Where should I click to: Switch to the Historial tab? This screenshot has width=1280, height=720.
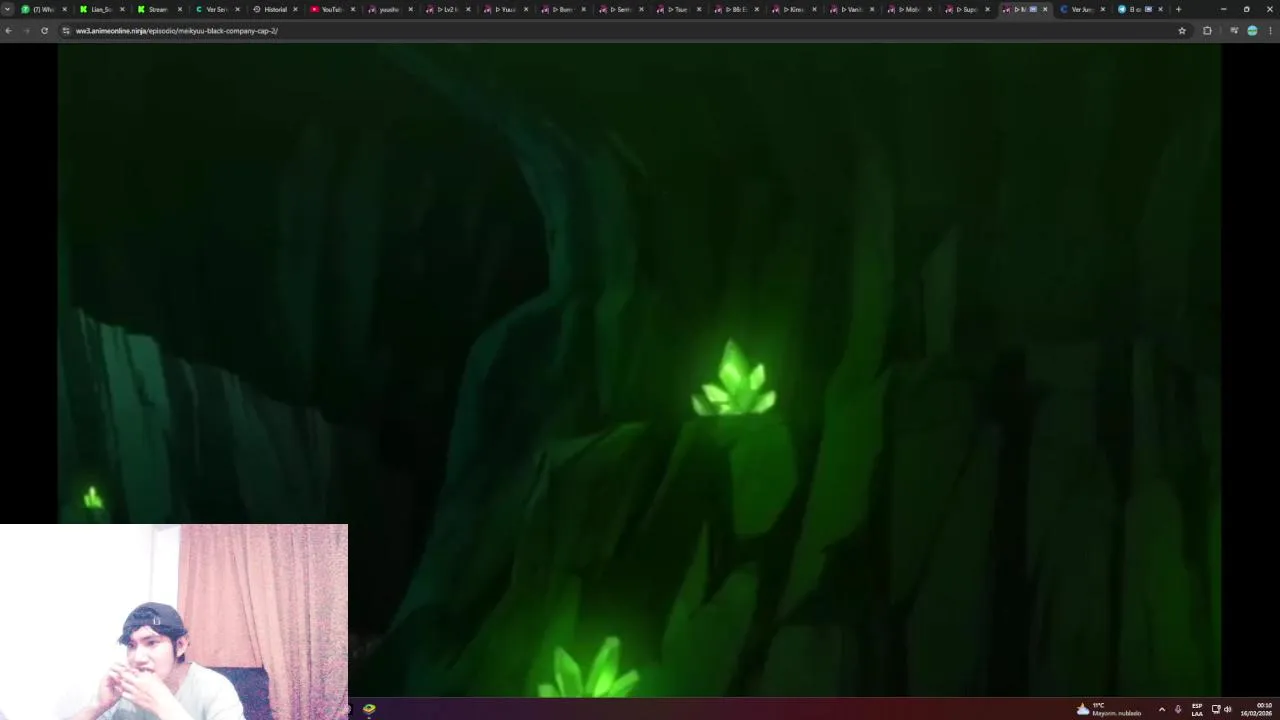coord(274,9)
